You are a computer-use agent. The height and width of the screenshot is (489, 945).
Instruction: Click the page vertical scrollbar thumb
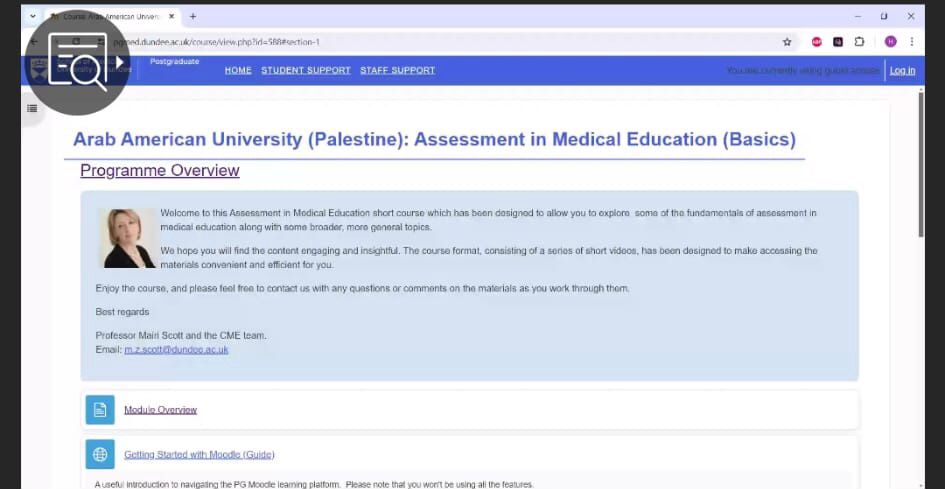(920, 163)
